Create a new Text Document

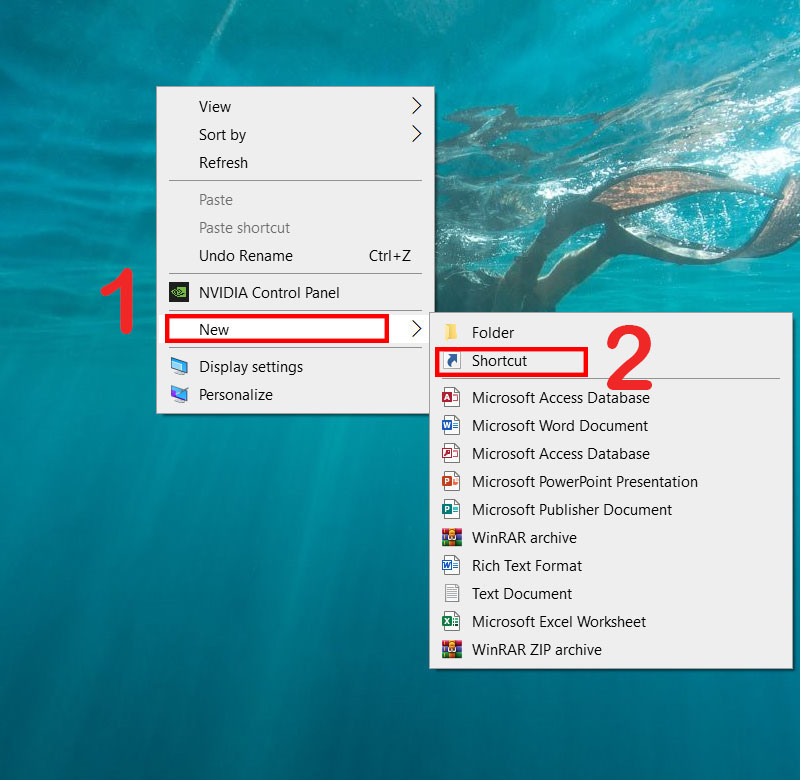610,594
